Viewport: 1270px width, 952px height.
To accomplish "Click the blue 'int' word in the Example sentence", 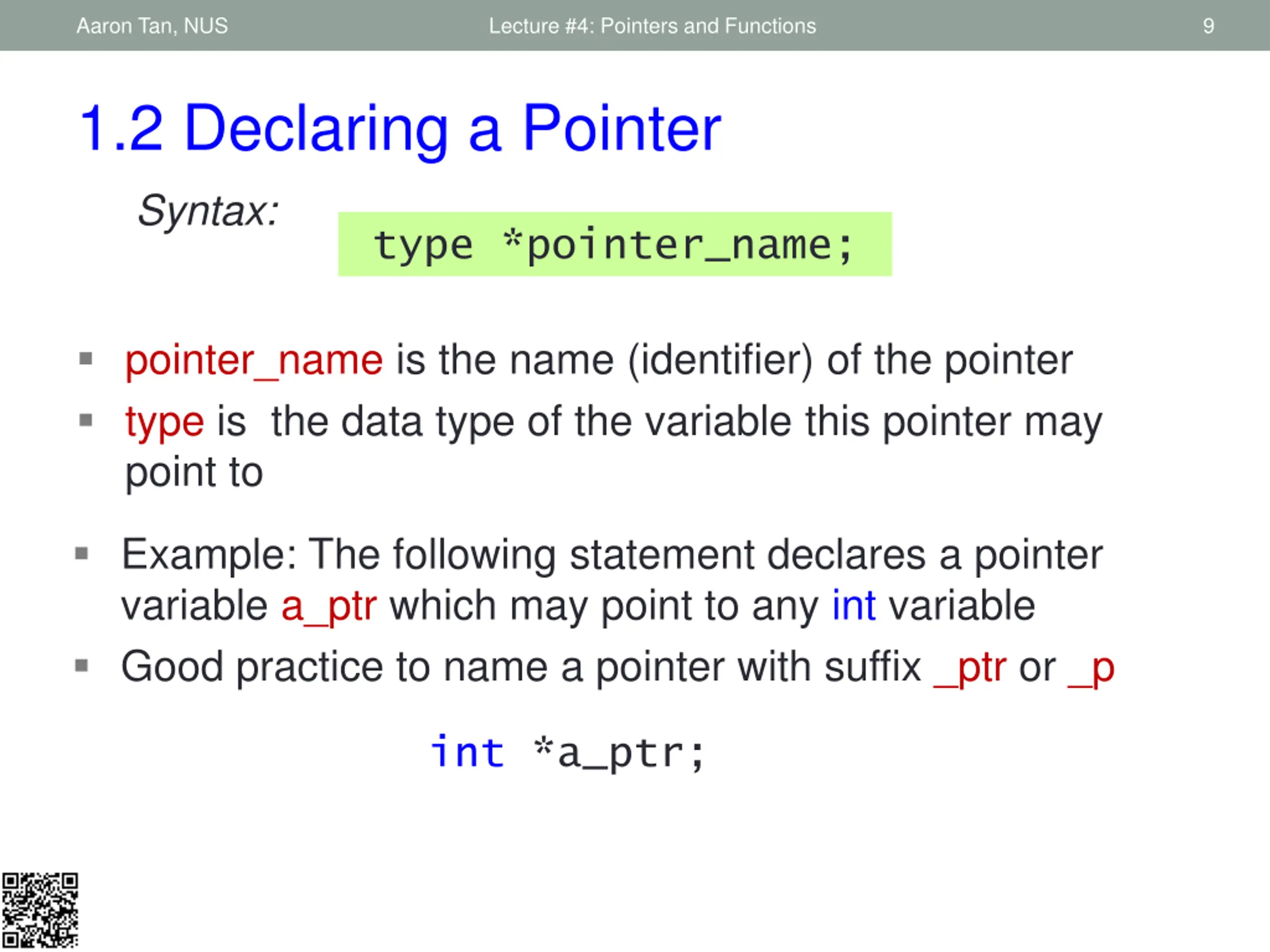I will (854, 606).
